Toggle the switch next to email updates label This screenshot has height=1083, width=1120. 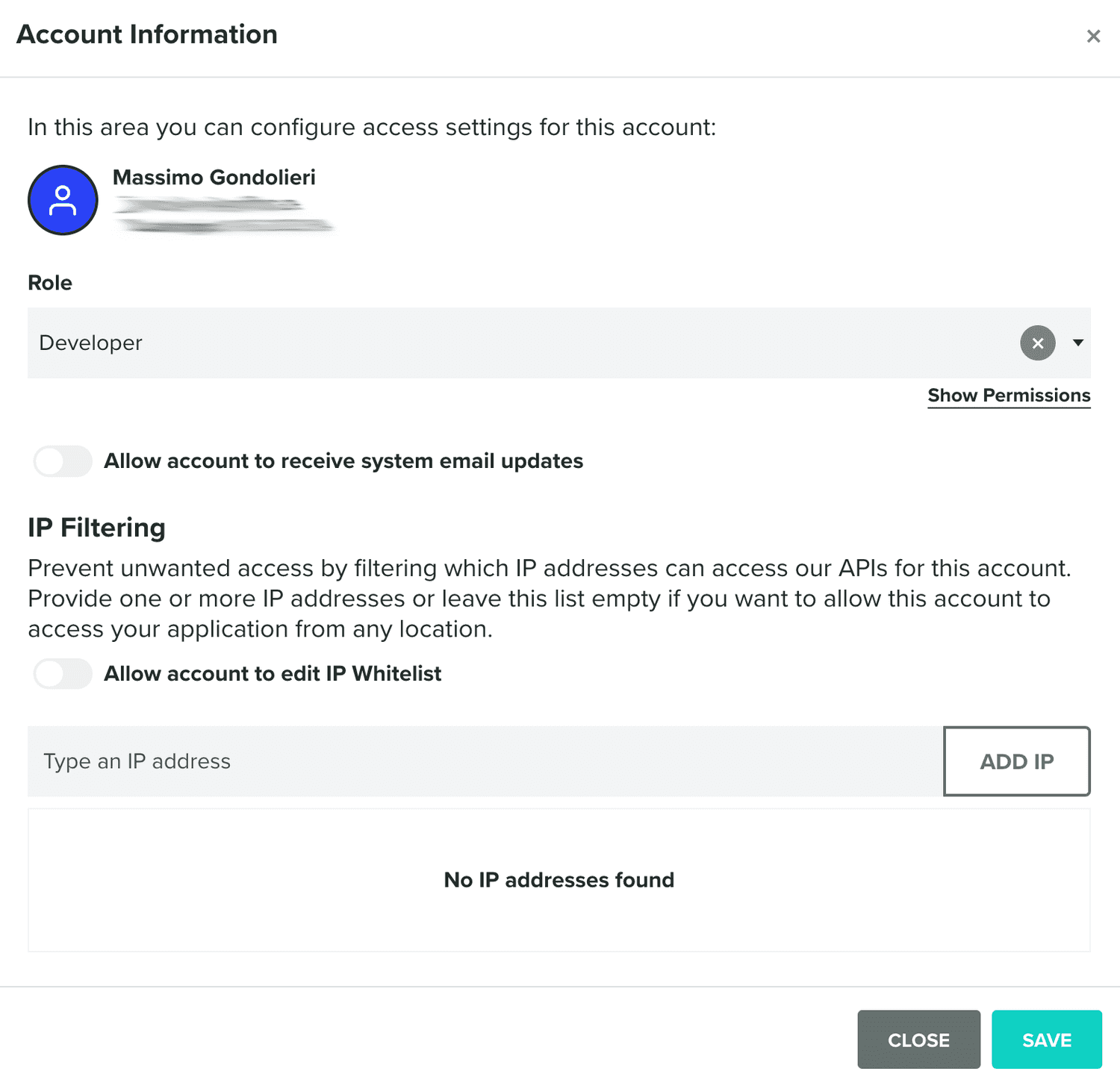tap(63, 461)
